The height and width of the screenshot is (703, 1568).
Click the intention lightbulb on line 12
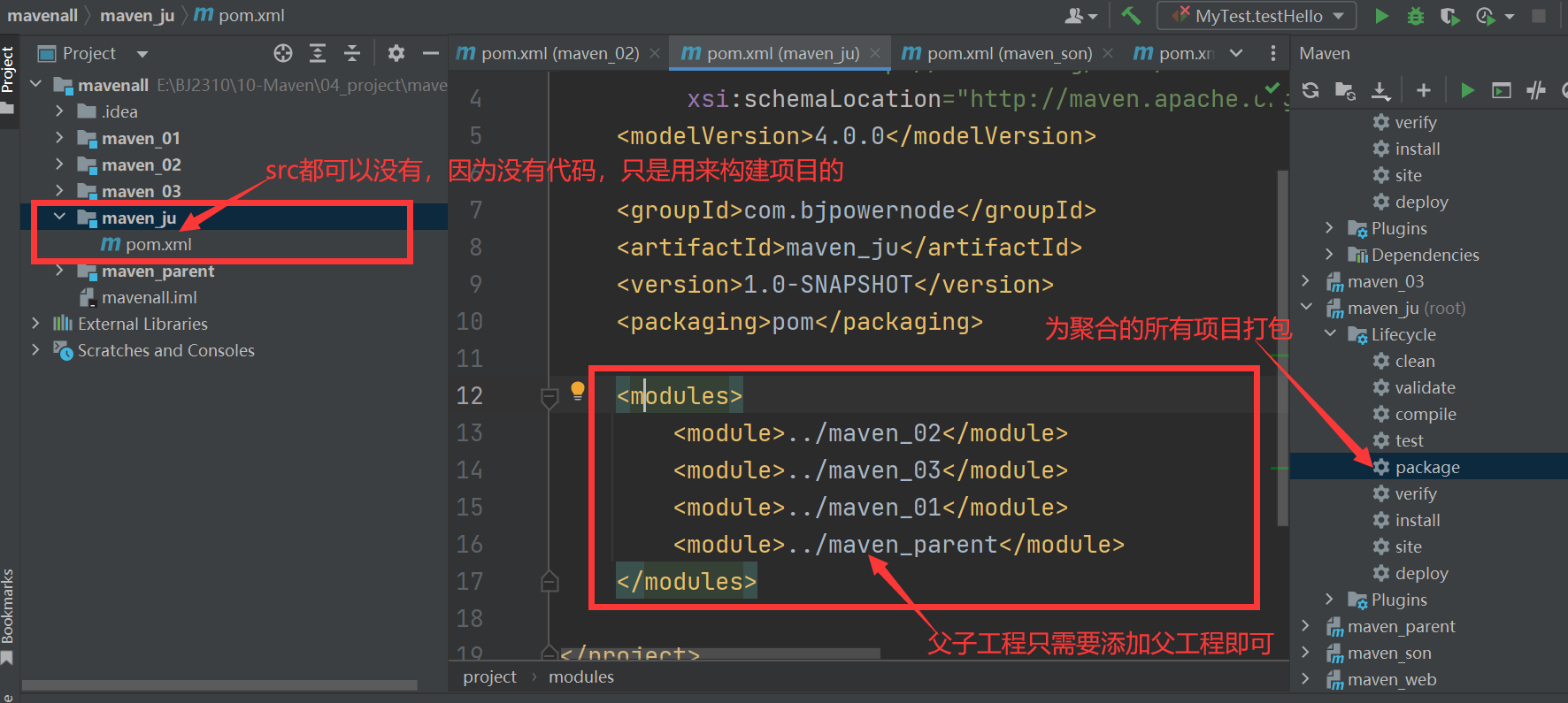tap(578, 390)
